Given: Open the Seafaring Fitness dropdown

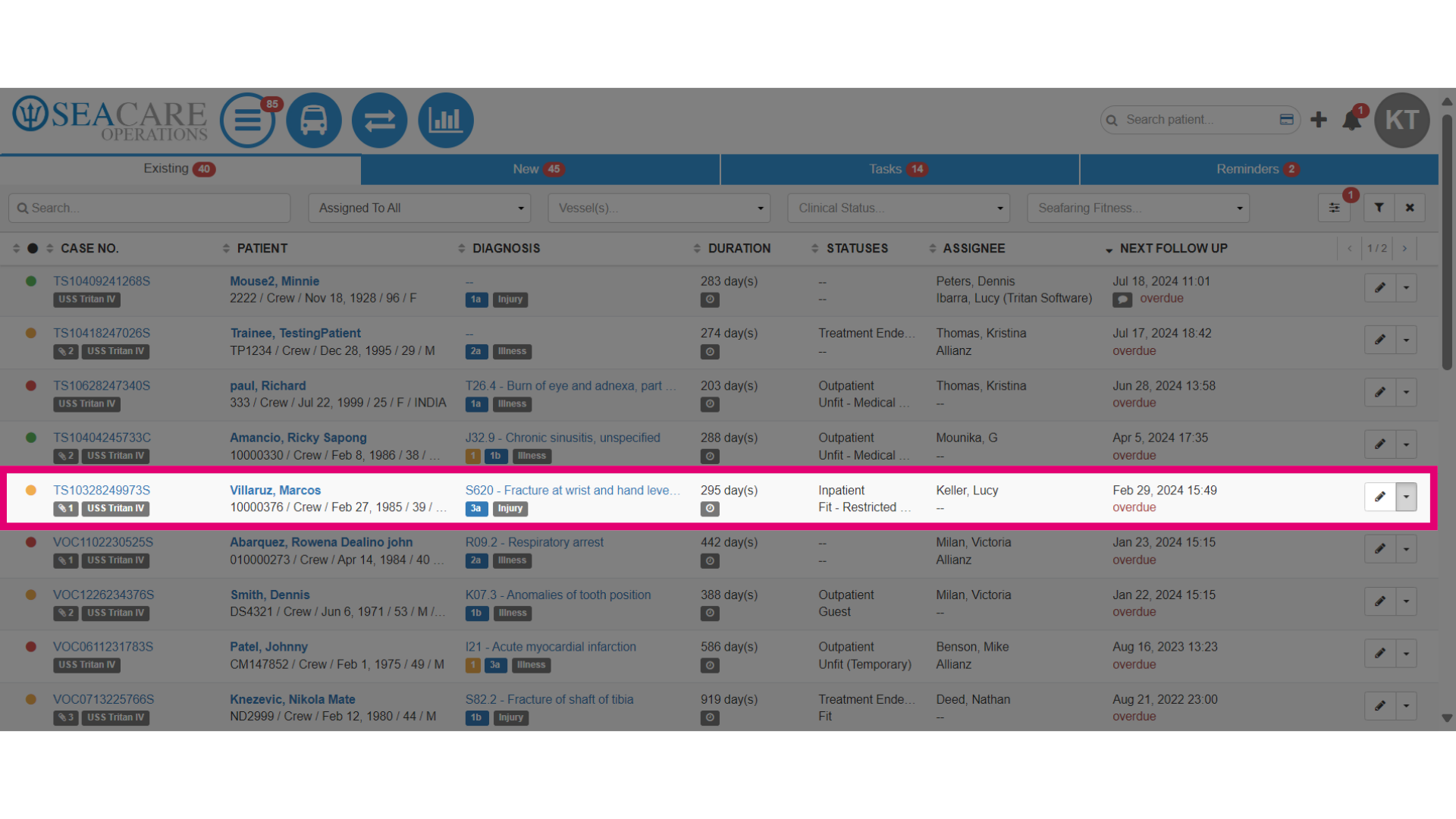Looking at the screenshot, I should pos(1138,208).
